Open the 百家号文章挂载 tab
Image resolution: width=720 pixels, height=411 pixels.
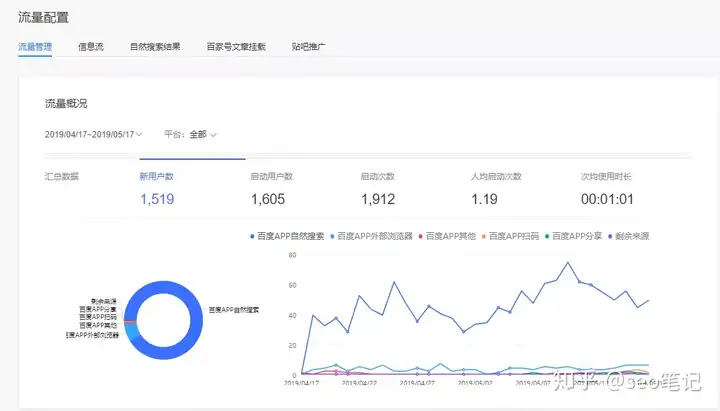click(x=236, y=46)
